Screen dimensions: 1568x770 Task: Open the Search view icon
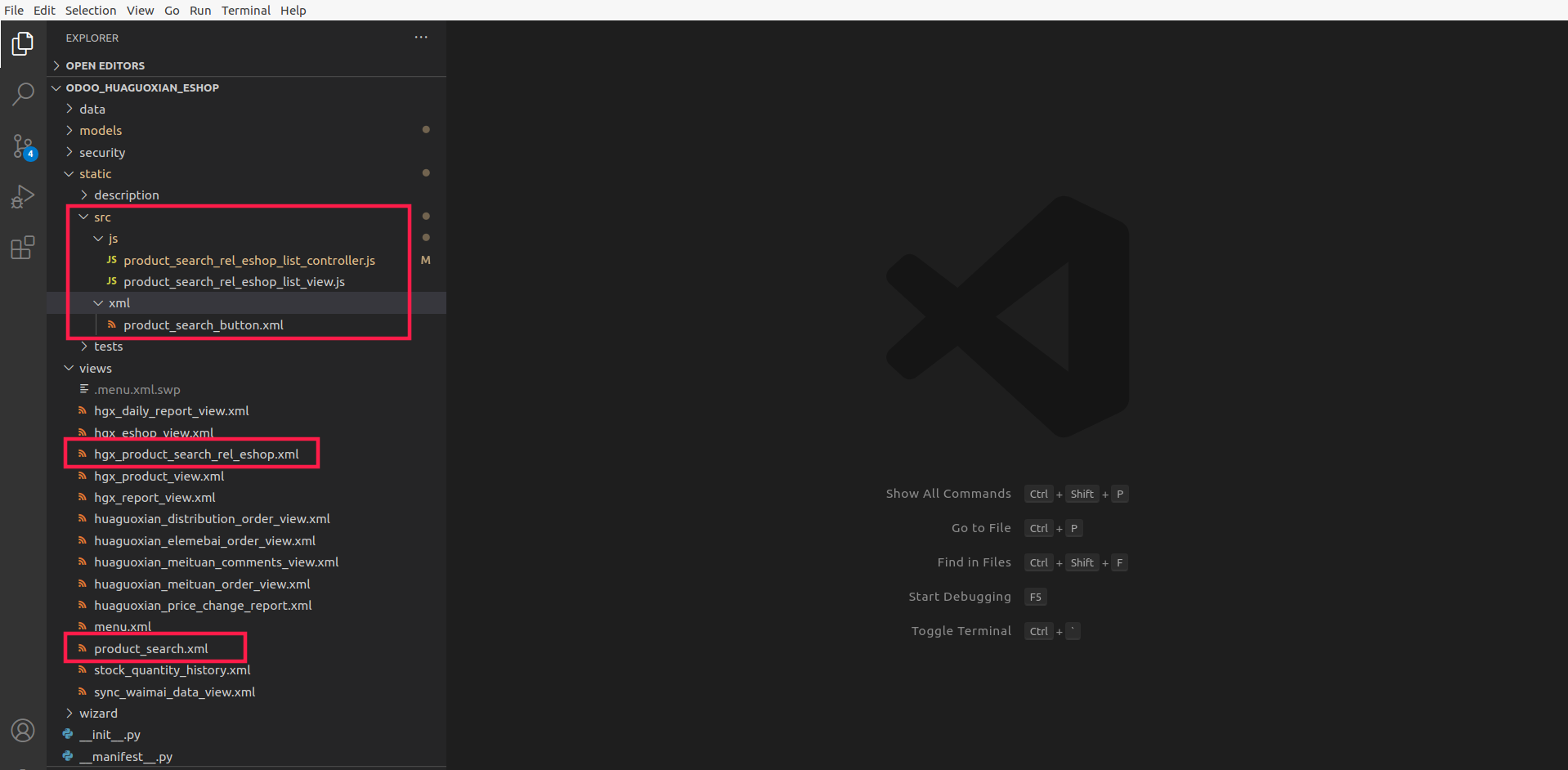coord(23,95)
